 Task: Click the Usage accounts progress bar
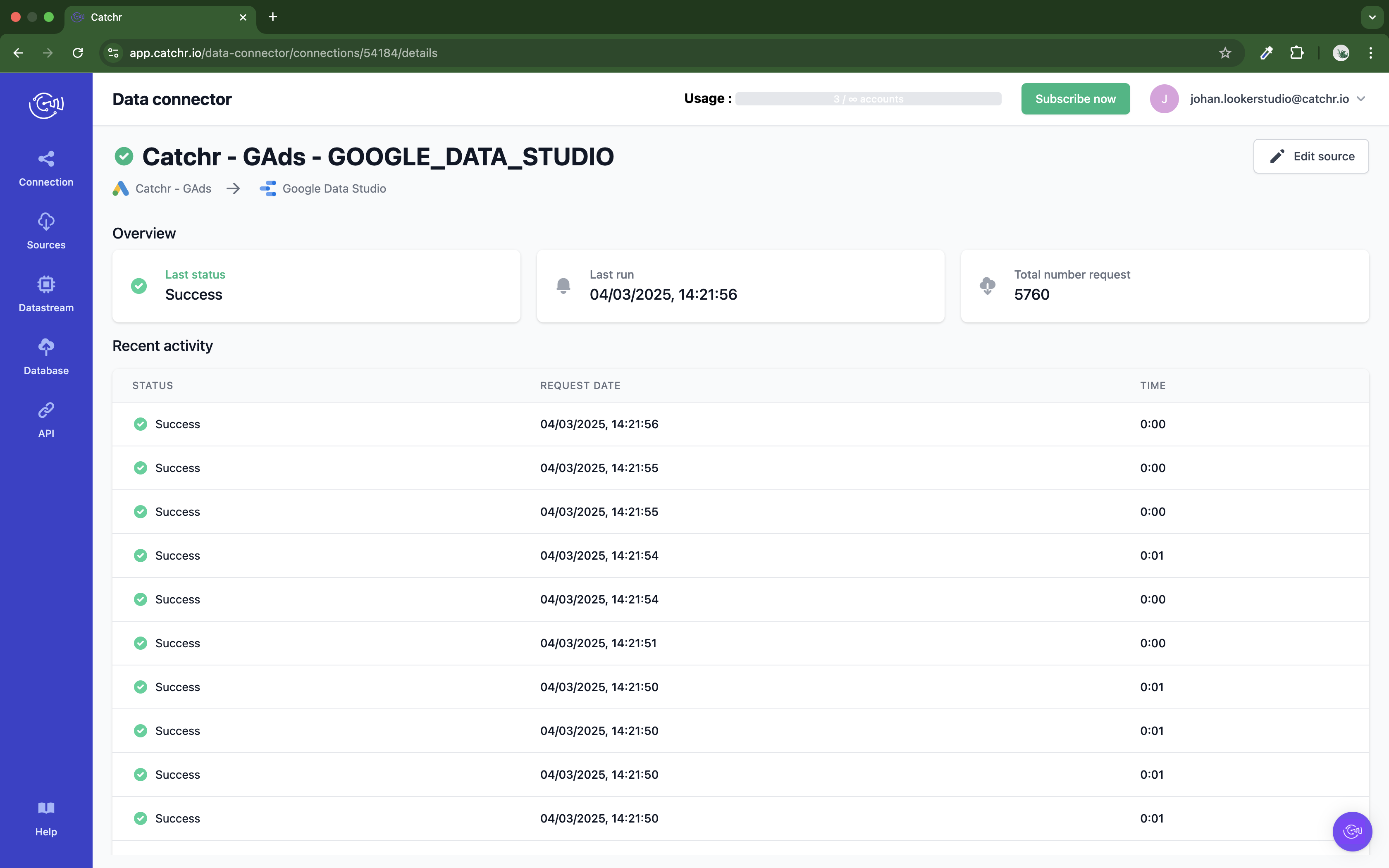[x=868, y=99]
